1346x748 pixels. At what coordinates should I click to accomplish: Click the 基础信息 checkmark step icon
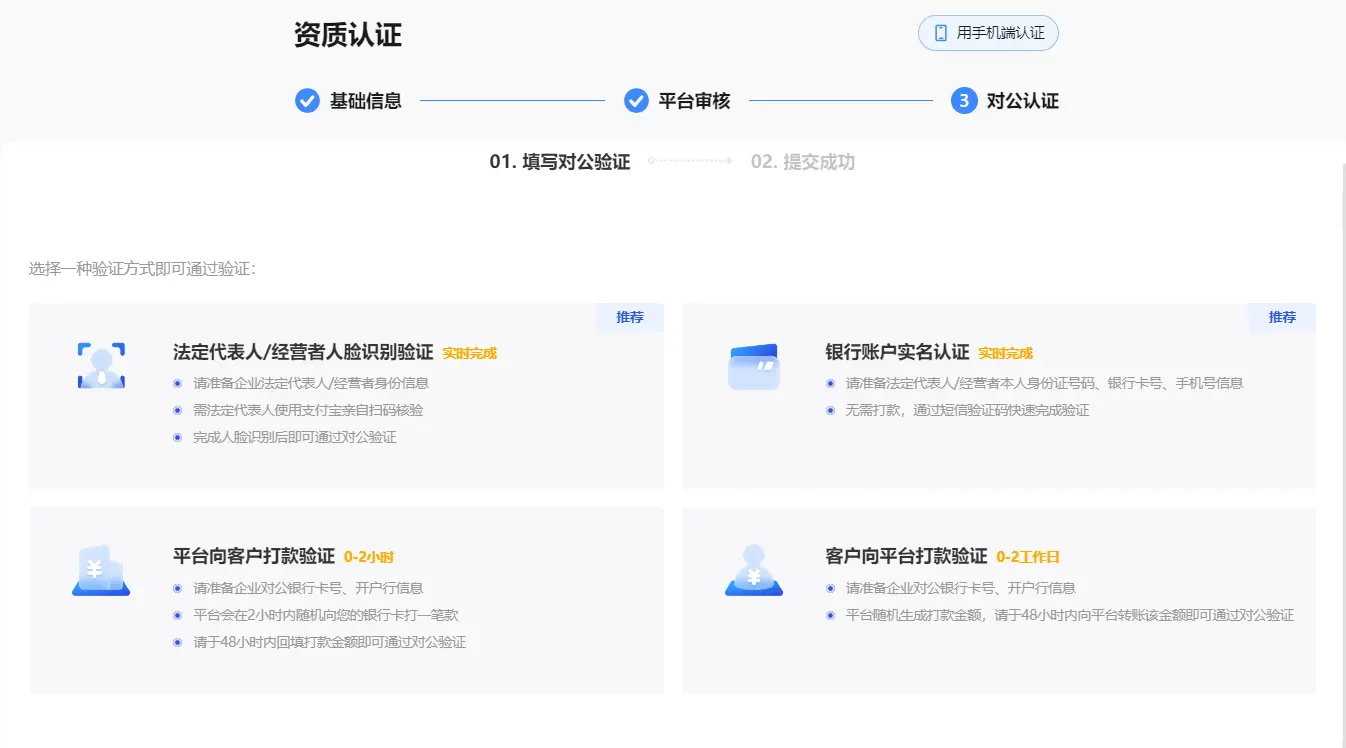pyautogui.click(x=307, y=101)
